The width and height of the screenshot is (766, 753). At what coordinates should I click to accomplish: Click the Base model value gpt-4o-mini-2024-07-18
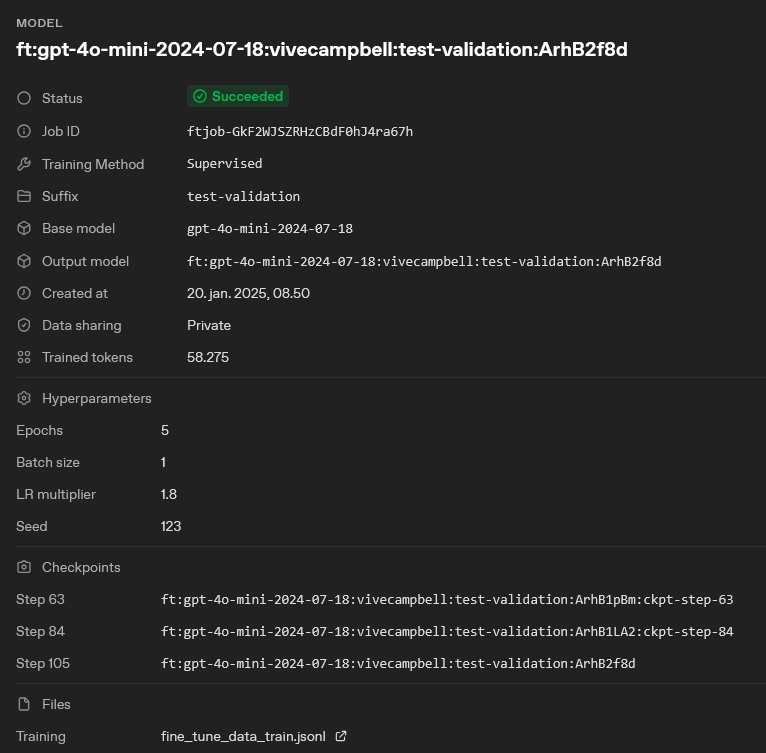pos(270,229)
